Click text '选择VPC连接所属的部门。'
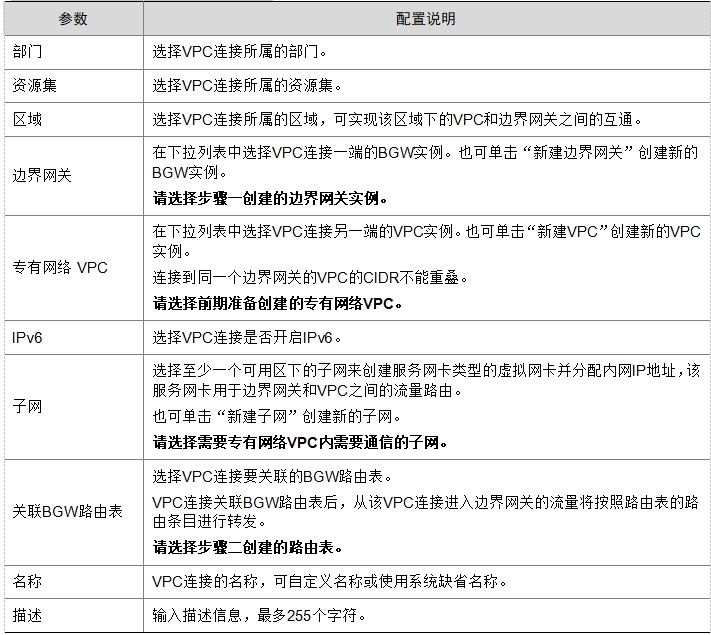The height and width of the screenshot is (635, 711). [x=239, y=52]
